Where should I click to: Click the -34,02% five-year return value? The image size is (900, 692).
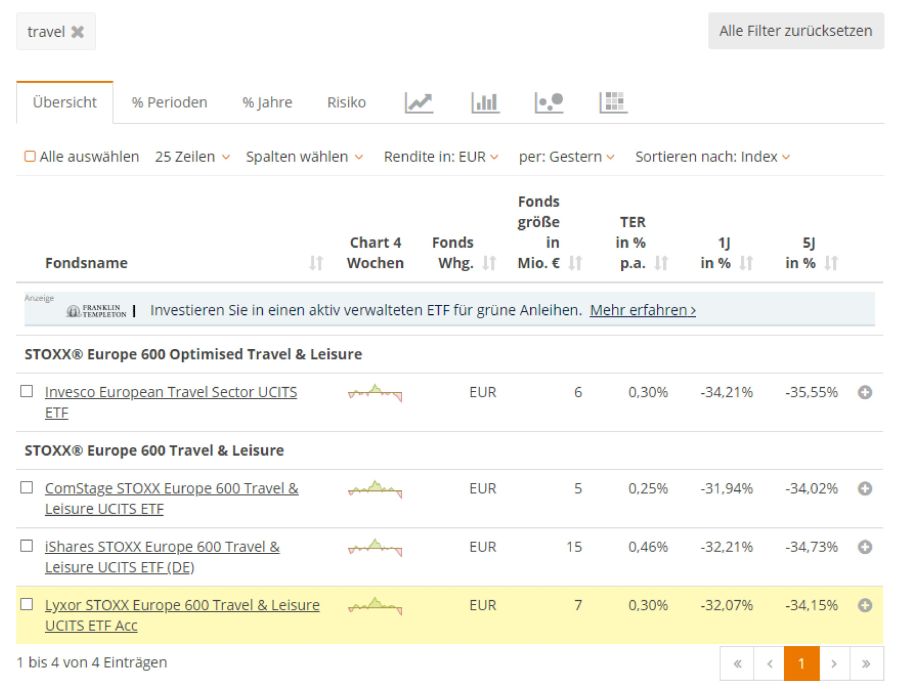(x=812, y=489)
